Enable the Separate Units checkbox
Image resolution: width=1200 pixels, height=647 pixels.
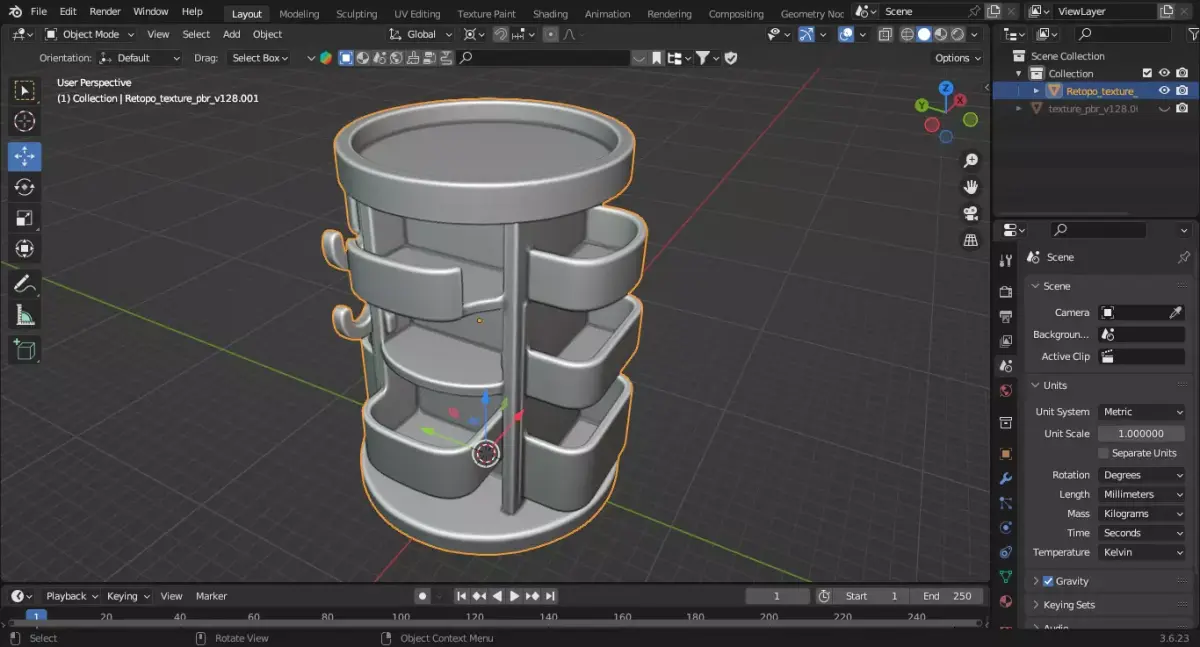1103,453
